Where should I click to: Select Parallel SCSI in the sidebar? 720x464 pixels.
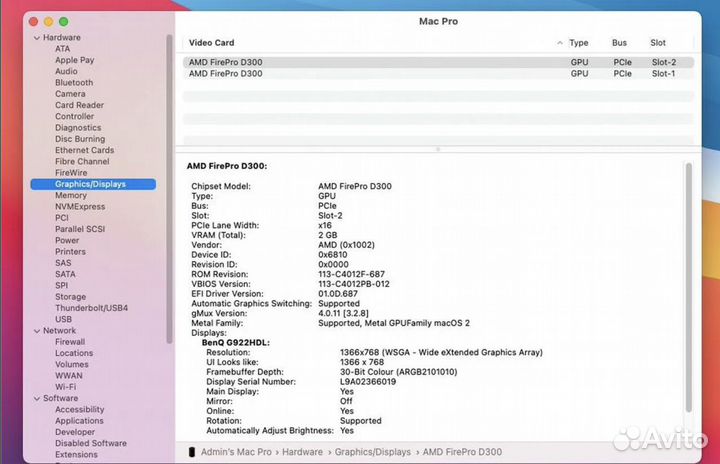click(x=80, y=229)
